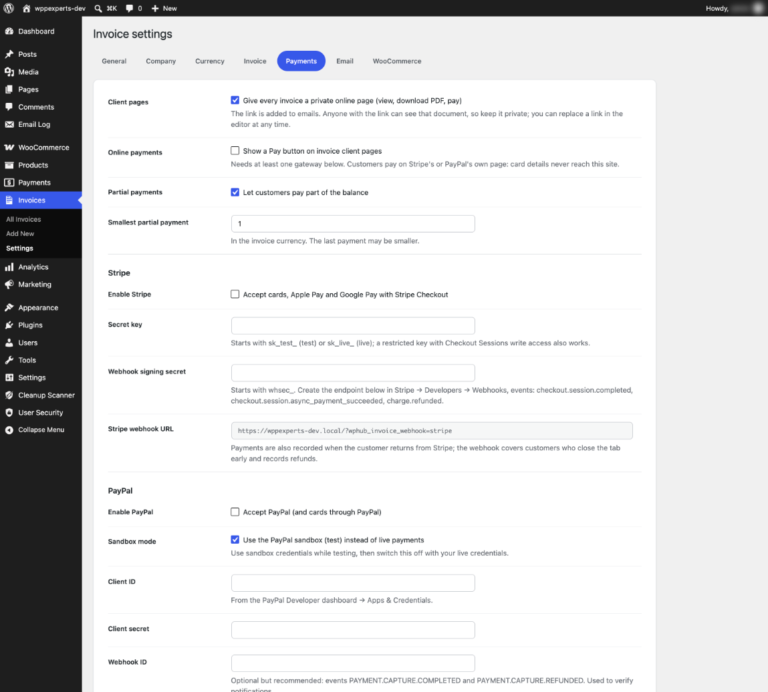The image size is (768, 692).
Task: Switch to the Email tab
Action: coord(345,61)
